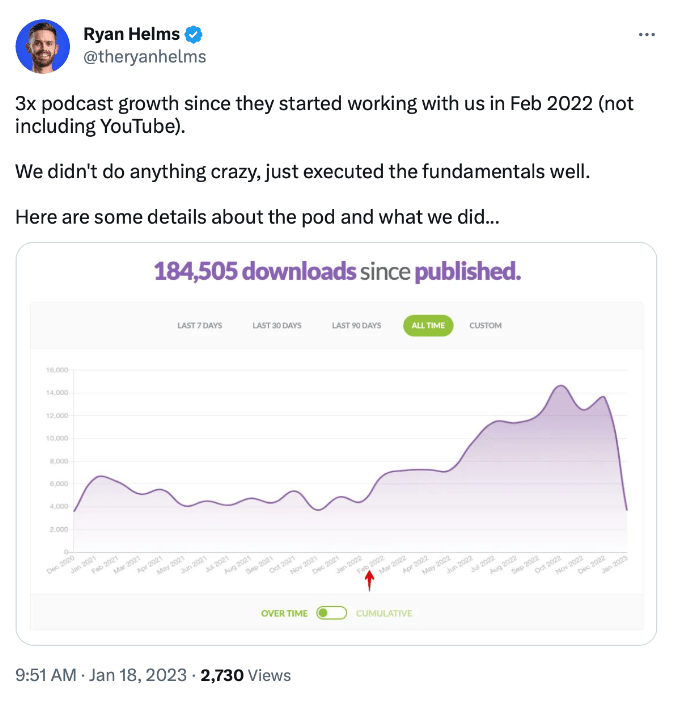
Task: Select the LAST 30 DAYS tab
Action: pos(277,325)
